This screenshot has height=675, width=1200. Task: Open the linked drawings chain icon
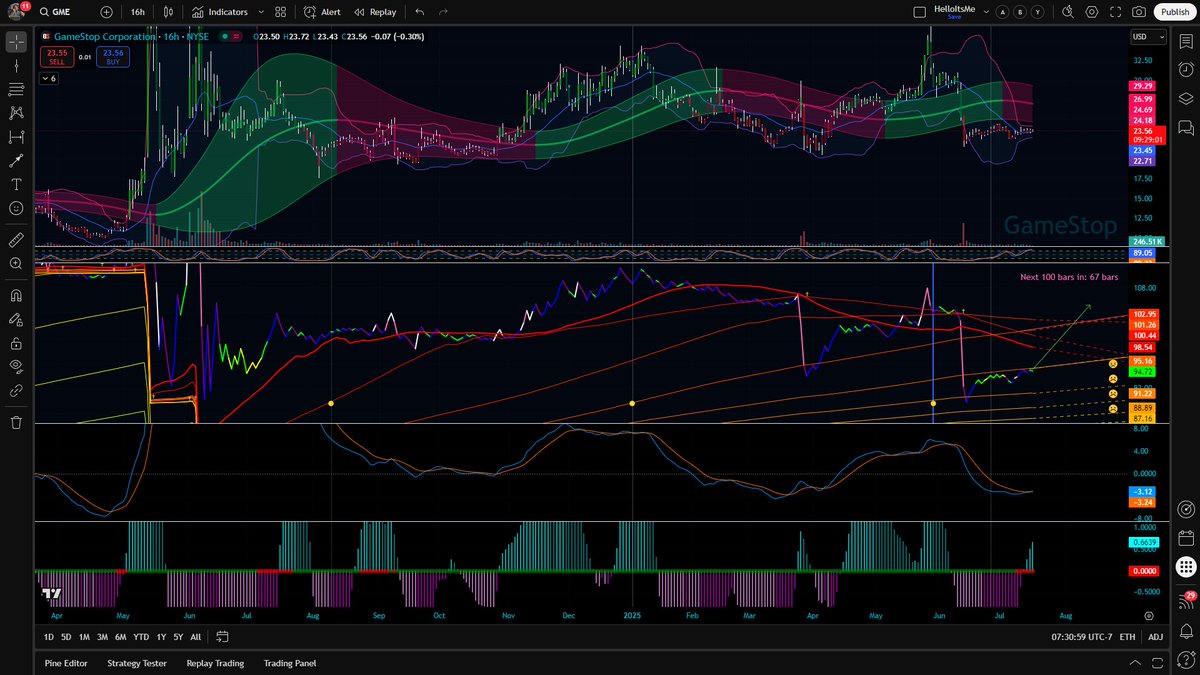[16, 391]
